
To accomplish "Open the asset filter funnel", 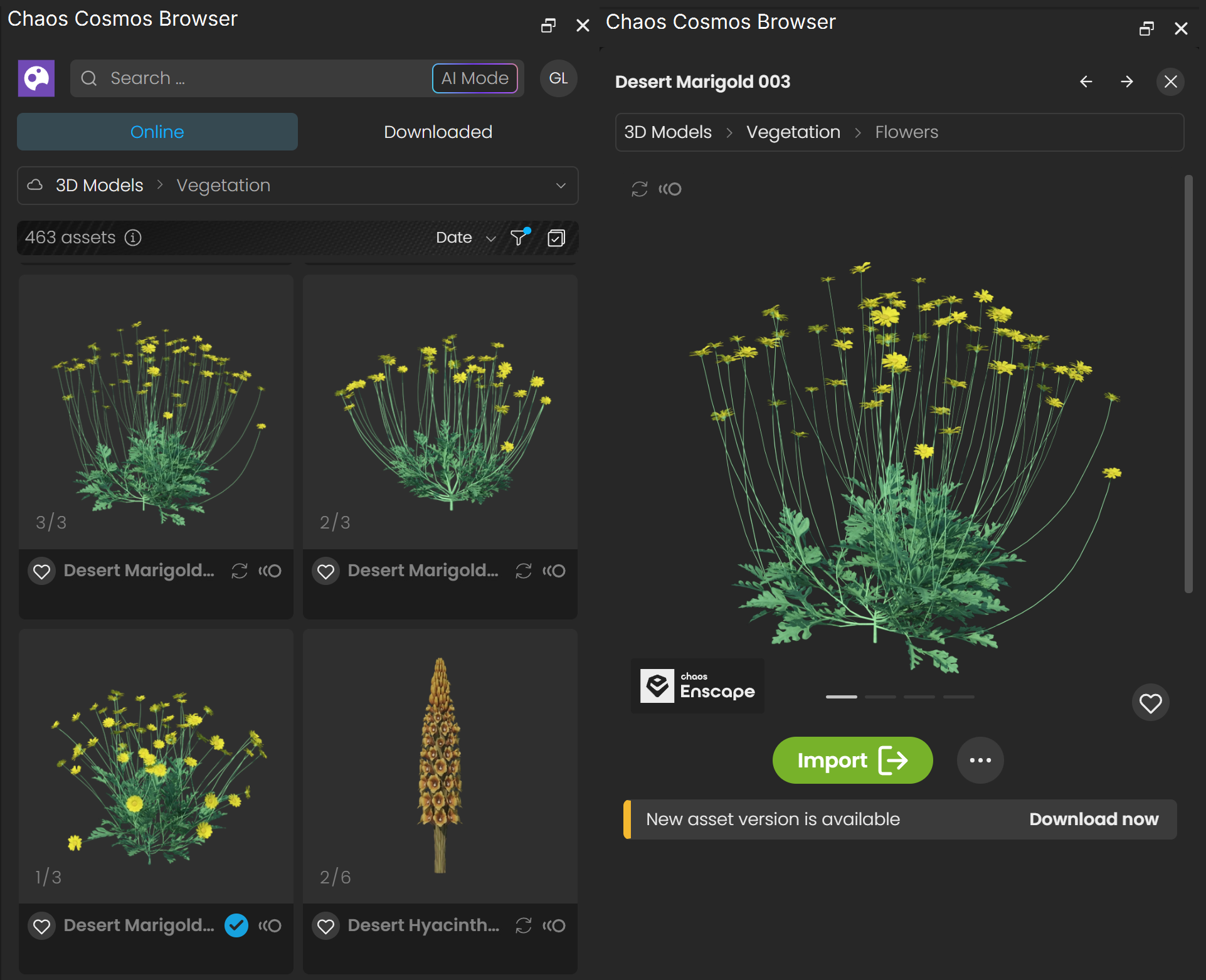I will pos(520,237).
